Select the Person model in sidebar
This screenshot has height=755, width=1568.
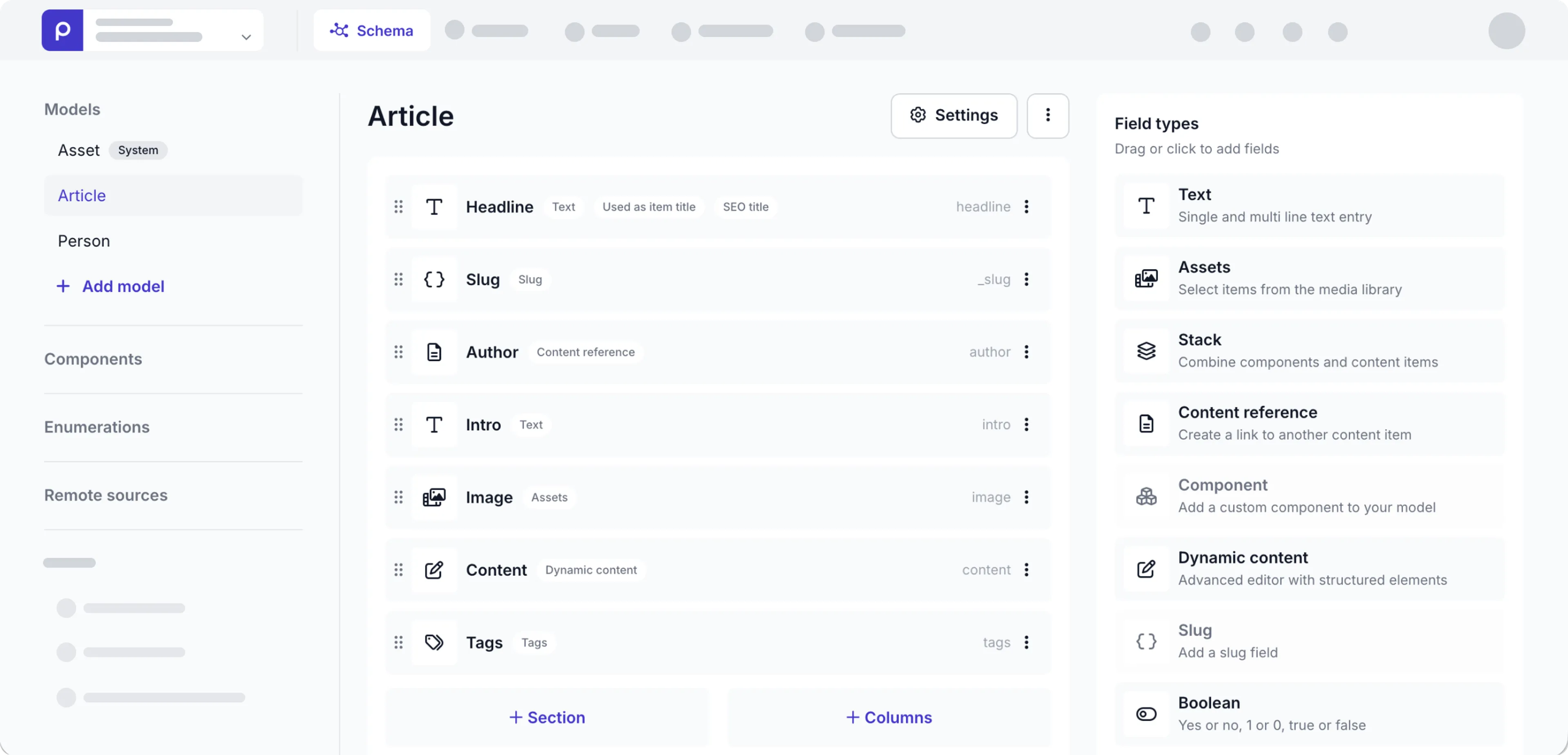[84, 241]
